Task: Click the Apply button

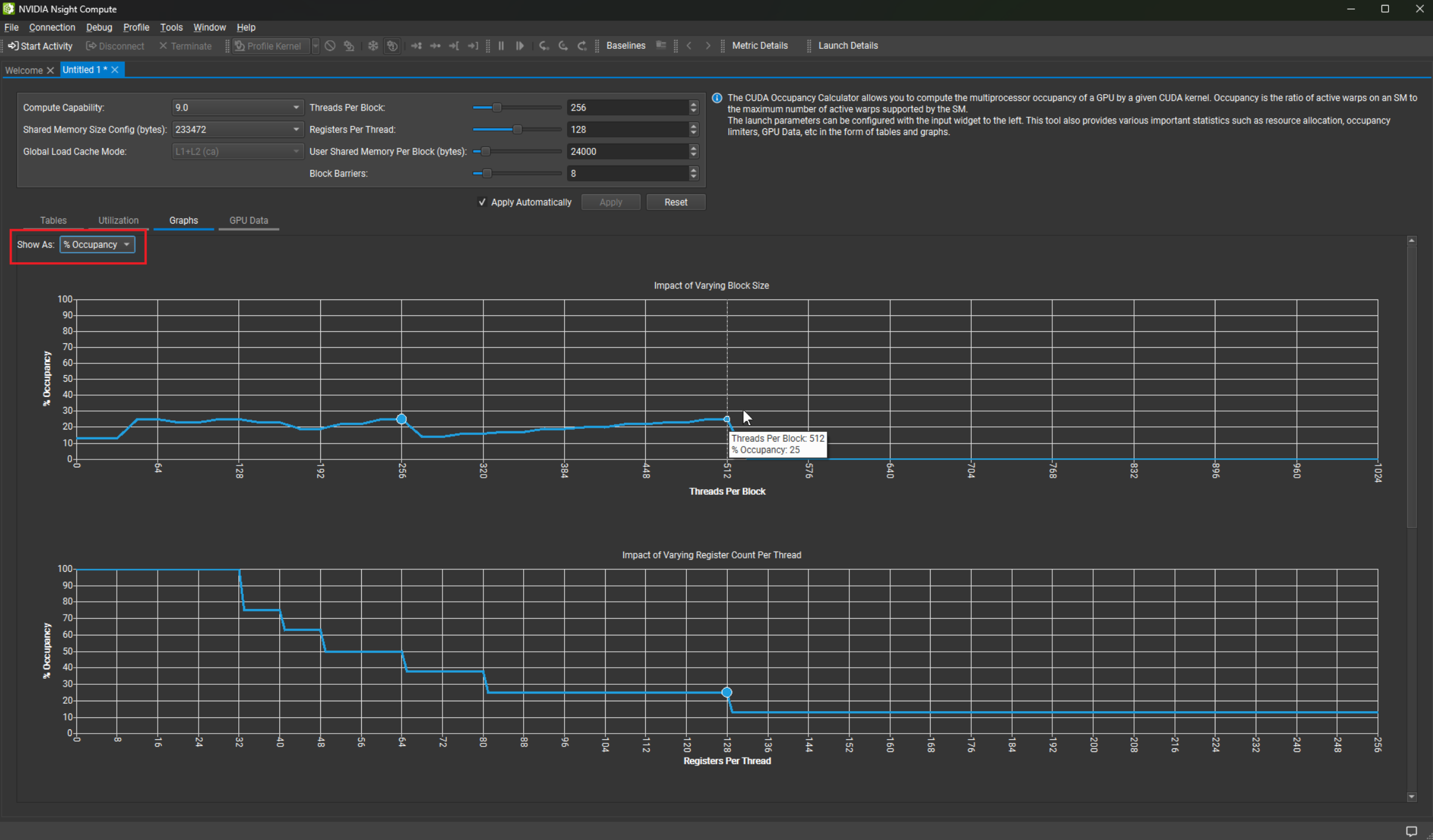Action: 610,202
